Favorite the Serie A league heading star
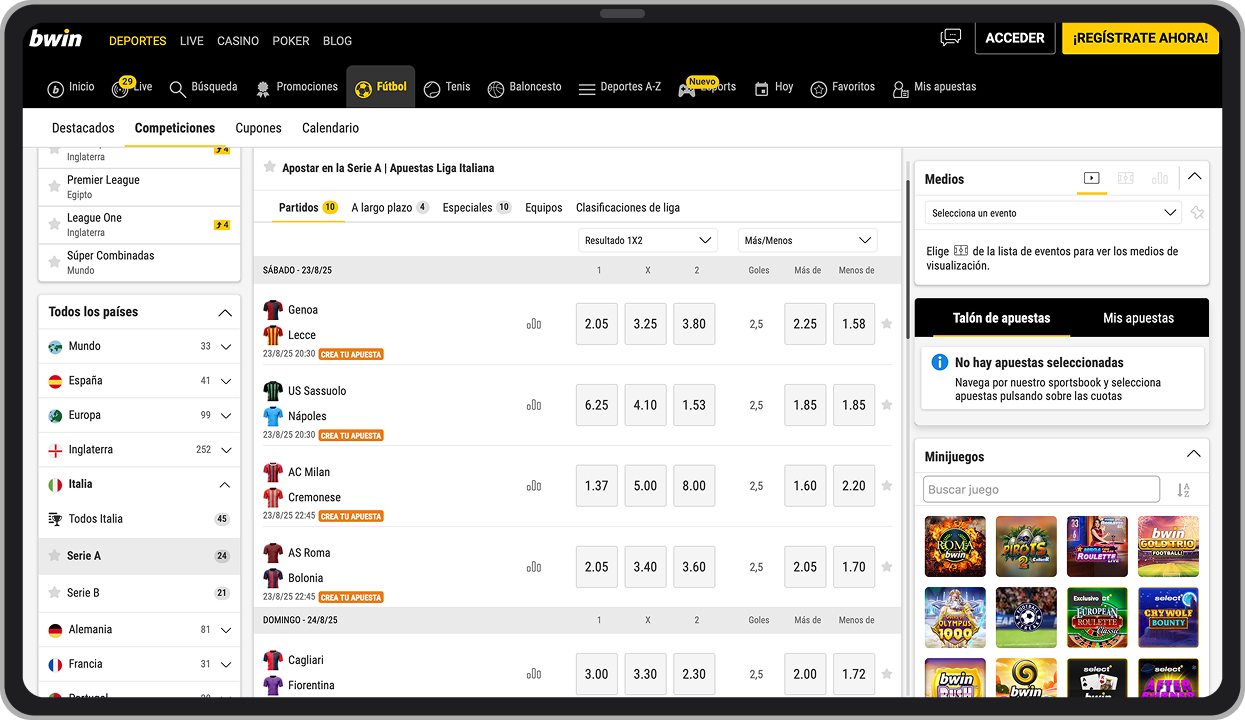The width and height of the screenshot is (1245, 720). pyautogui.click(x=270, y=167)
